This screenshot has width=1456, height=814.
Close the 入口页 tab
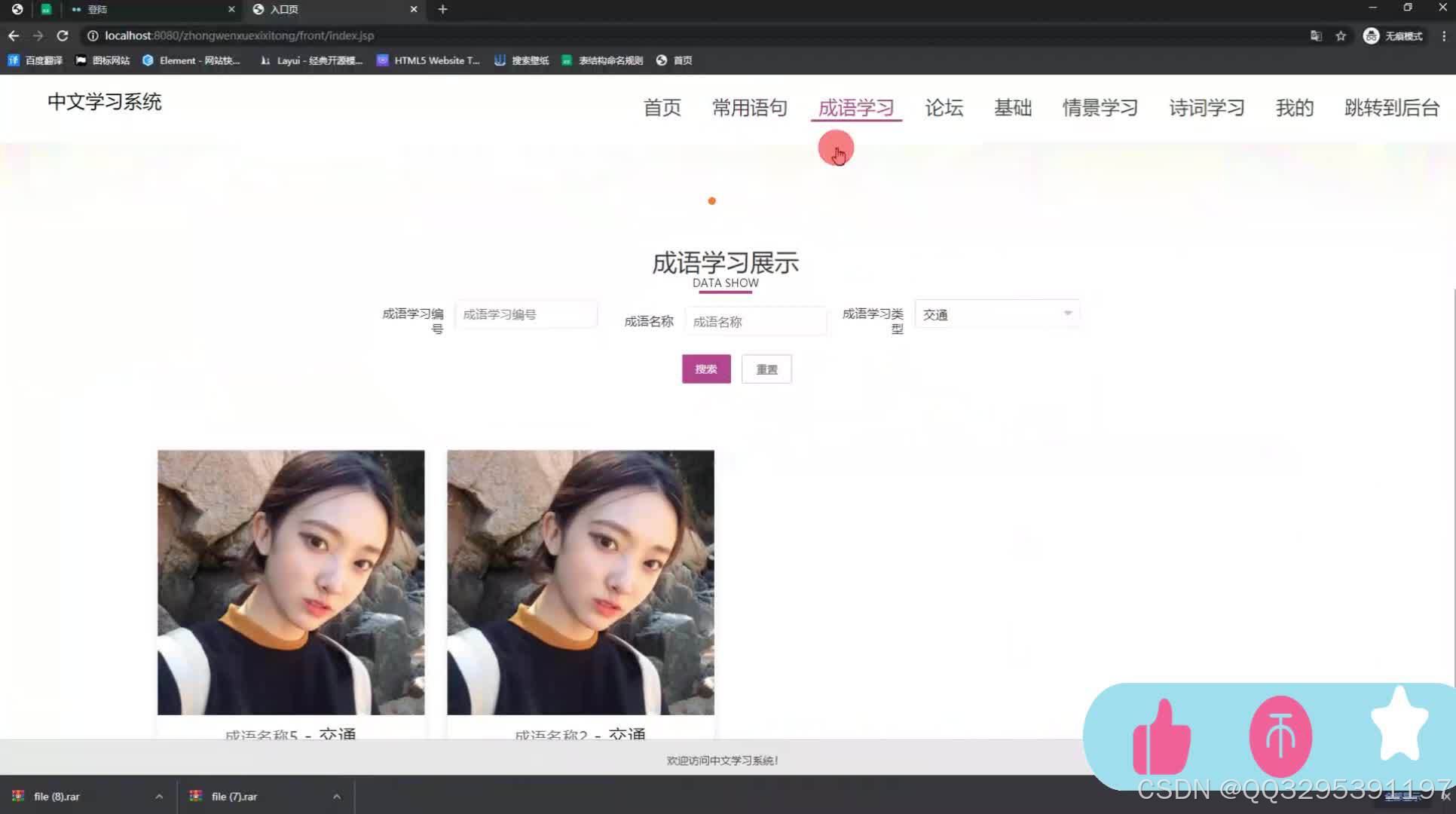pyautogui.click(x=414, y=9)
